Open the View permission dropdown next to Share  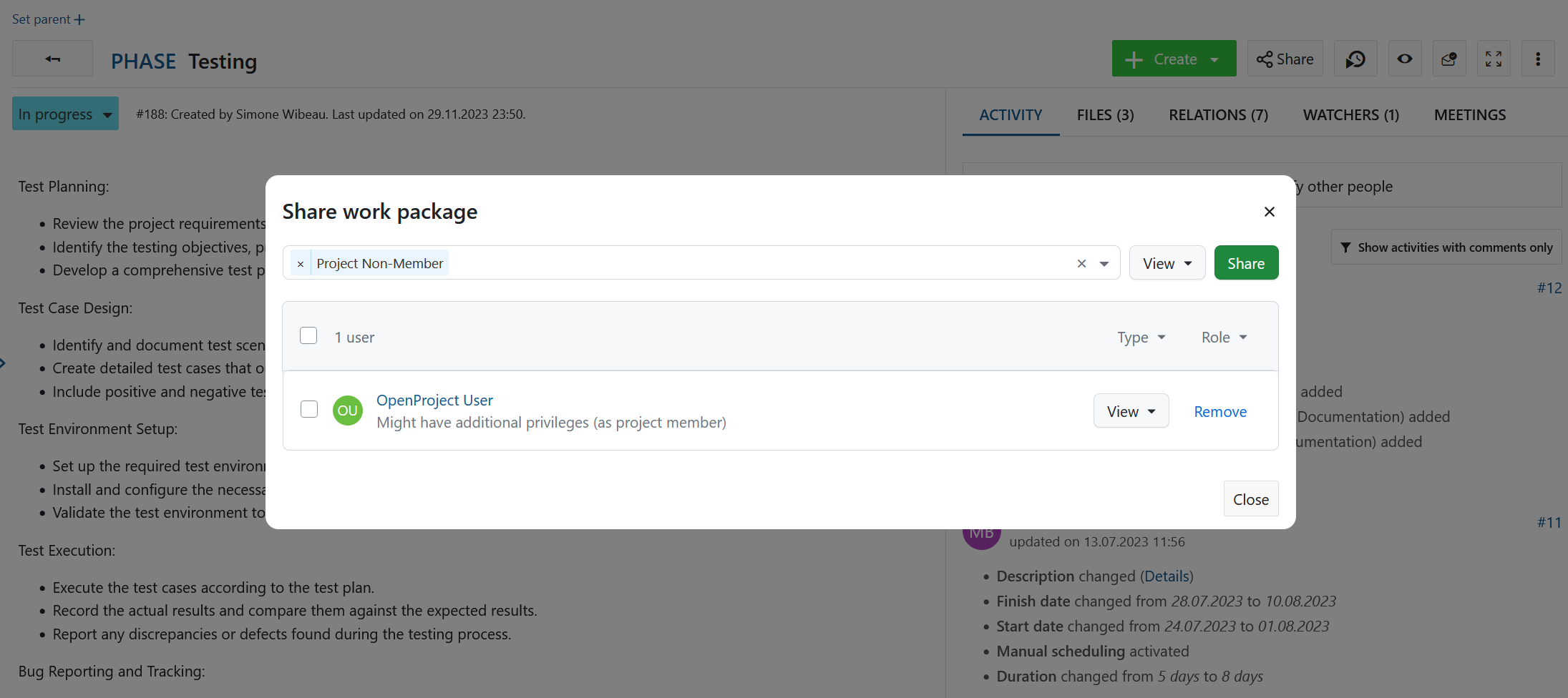pos(1167,263)
